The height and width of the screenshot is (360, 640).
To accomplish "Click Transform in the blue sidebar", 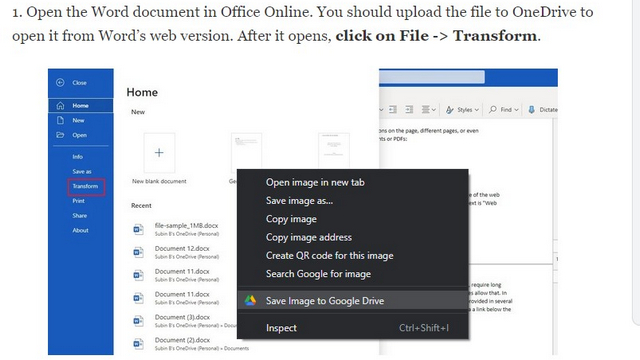I will [85, 186].
